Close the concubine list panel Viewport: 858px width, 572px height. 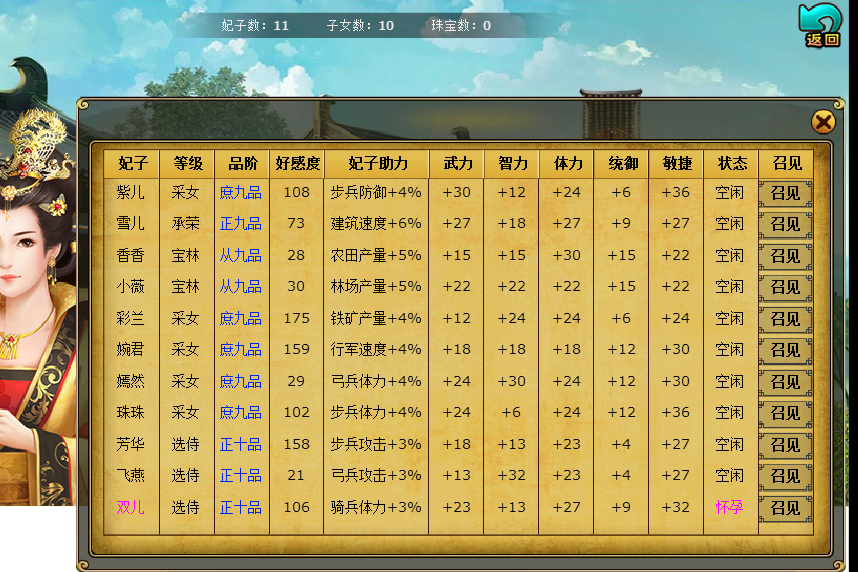click(x=823, y=122)
